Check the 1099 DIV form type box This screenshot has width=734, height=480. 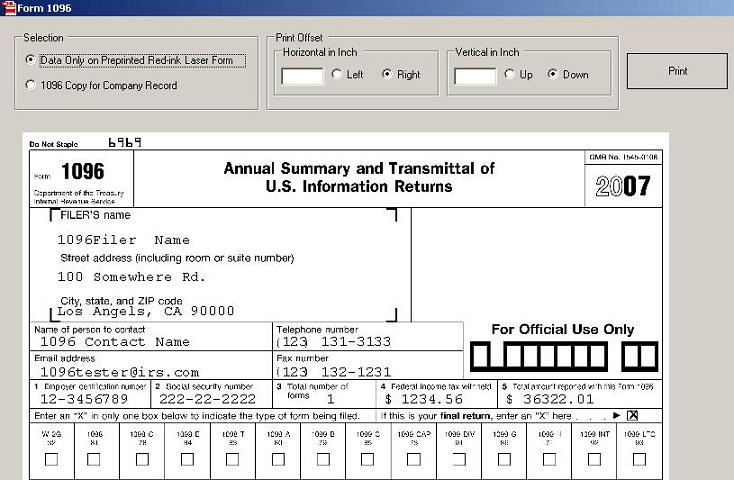(459, 459)
